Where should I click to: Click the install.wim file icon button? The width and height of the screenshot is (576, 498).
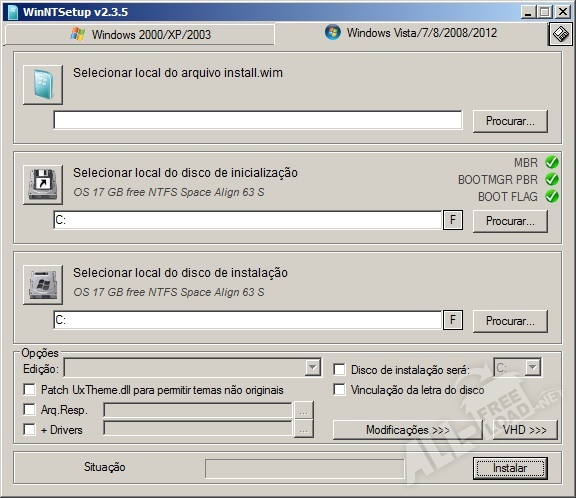43,85
